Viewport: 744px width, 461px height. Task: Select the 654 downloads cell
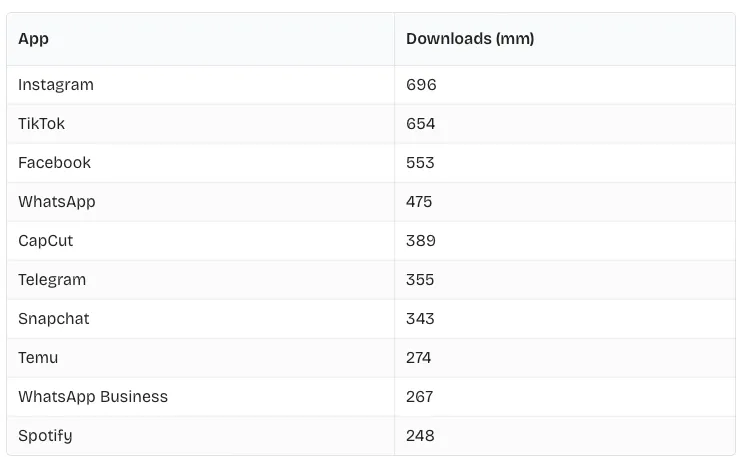point(421,124)
